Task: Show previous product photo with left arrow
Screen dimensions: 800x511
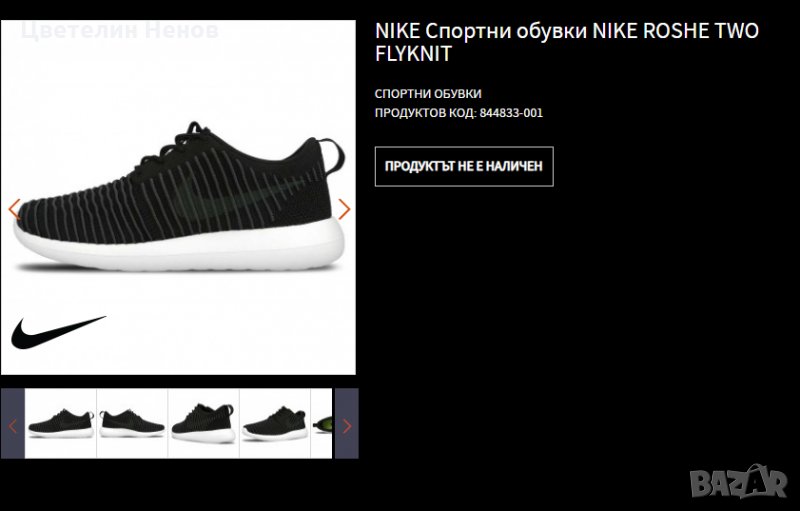Action: point(14,209)
